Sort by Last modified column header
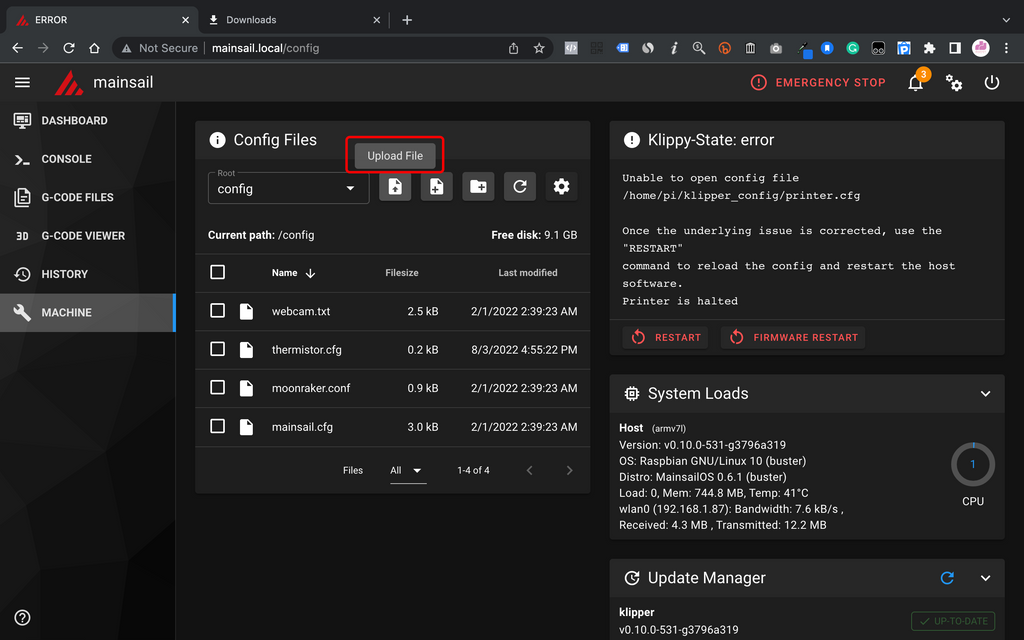The height and width of the screenshot is (640, 1024). tap(528, 273)
